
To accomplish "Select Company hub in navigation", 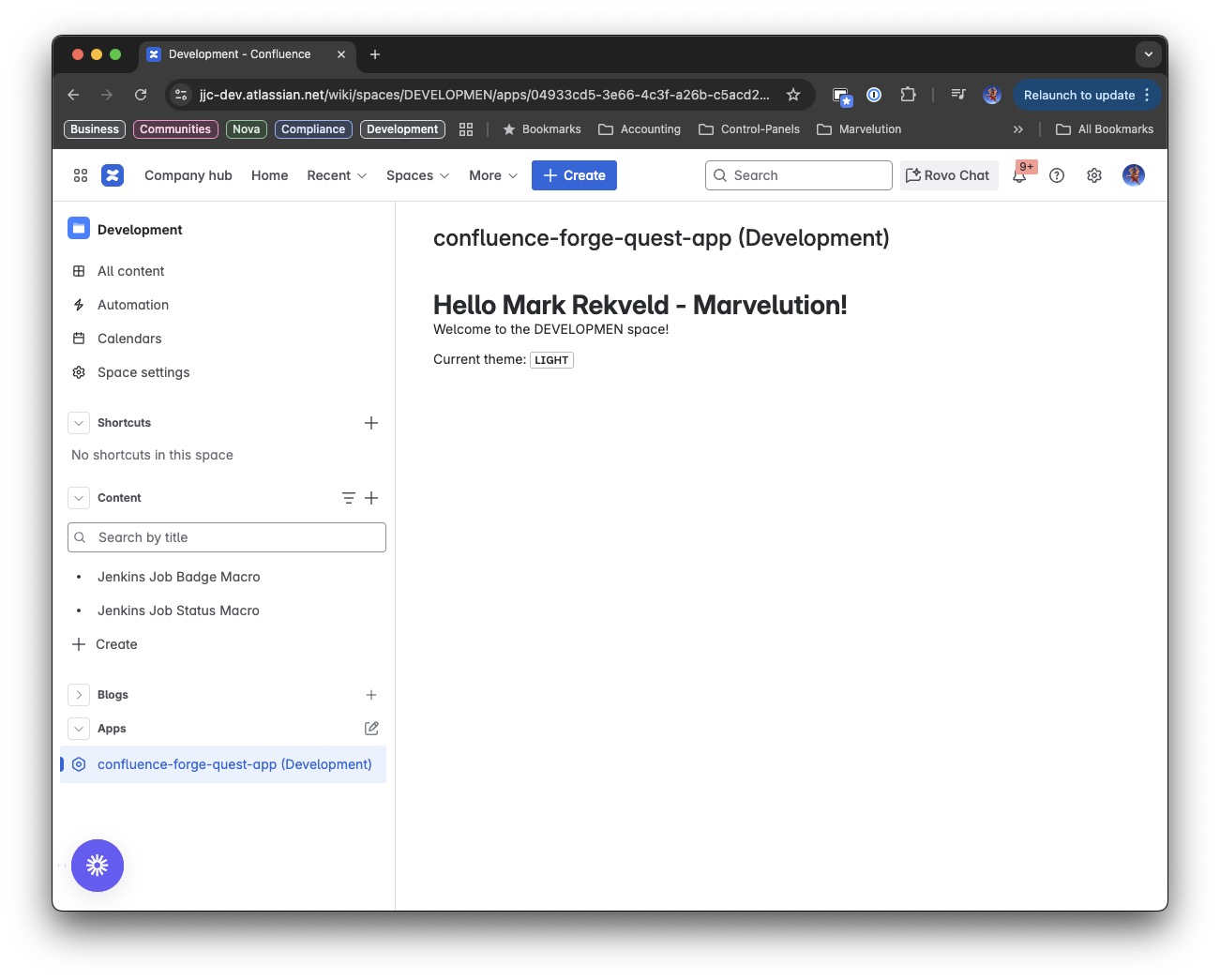I will pos(188,175).
